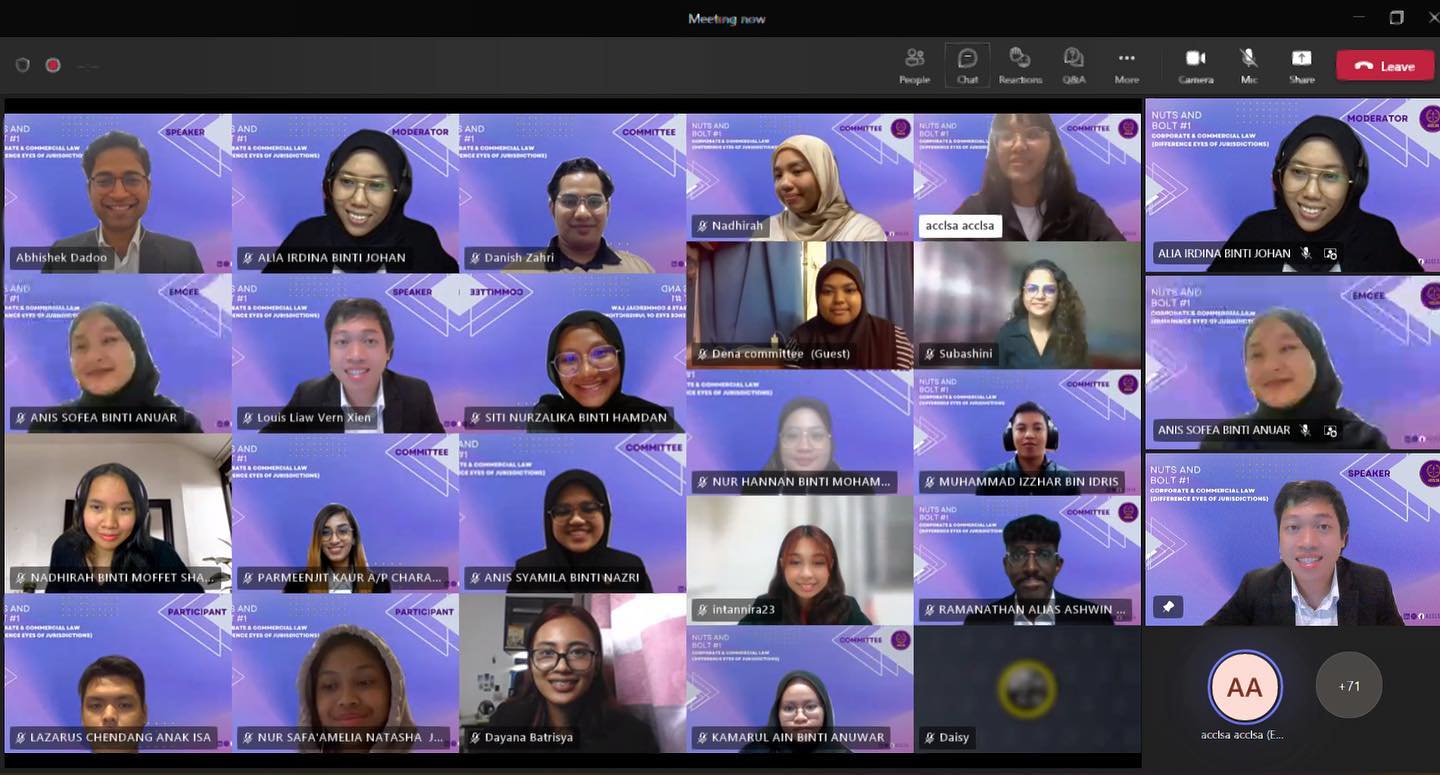This screenshot has width=1440, height=775.
Task: Click the shield security icon
Action: coord(22,65)
